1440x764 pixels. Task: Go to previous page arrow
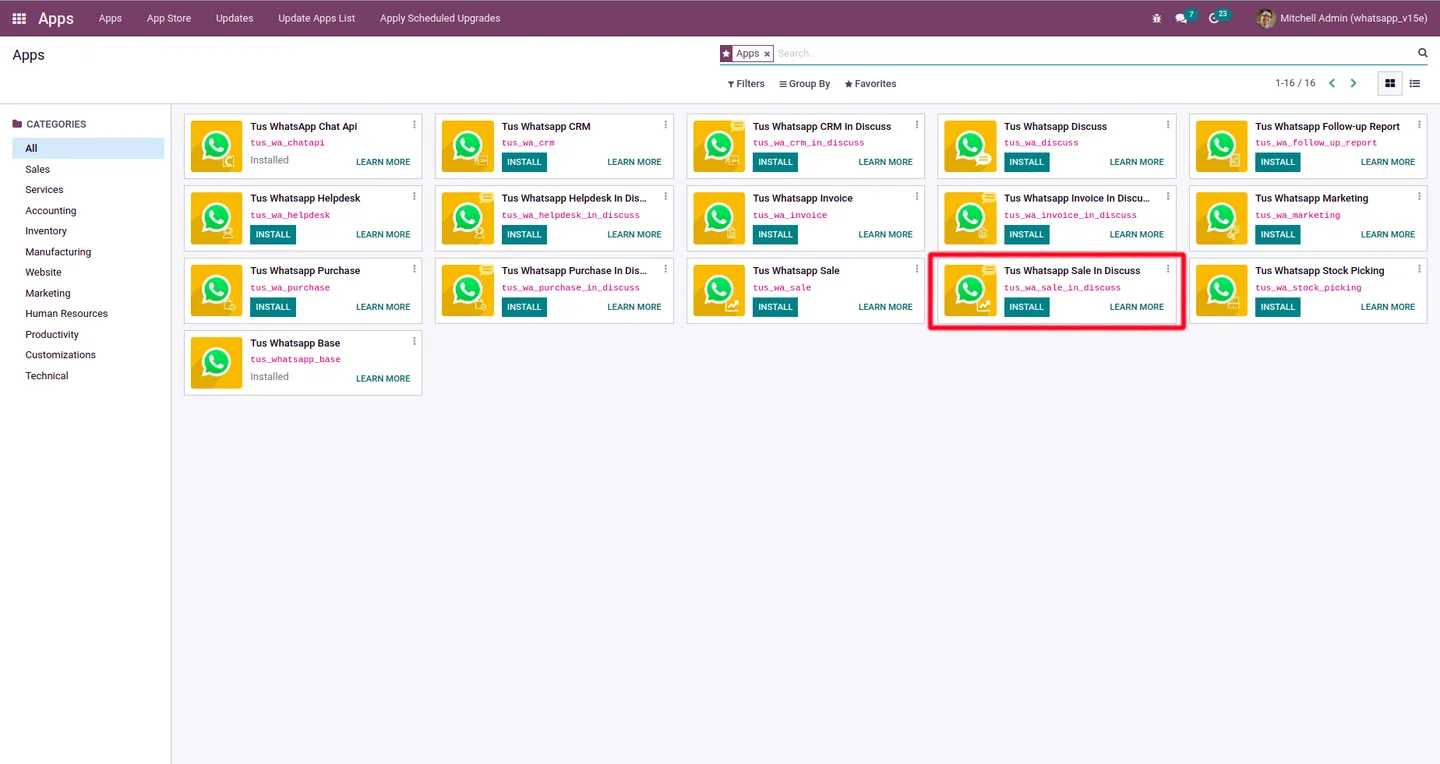[1332, 84]
